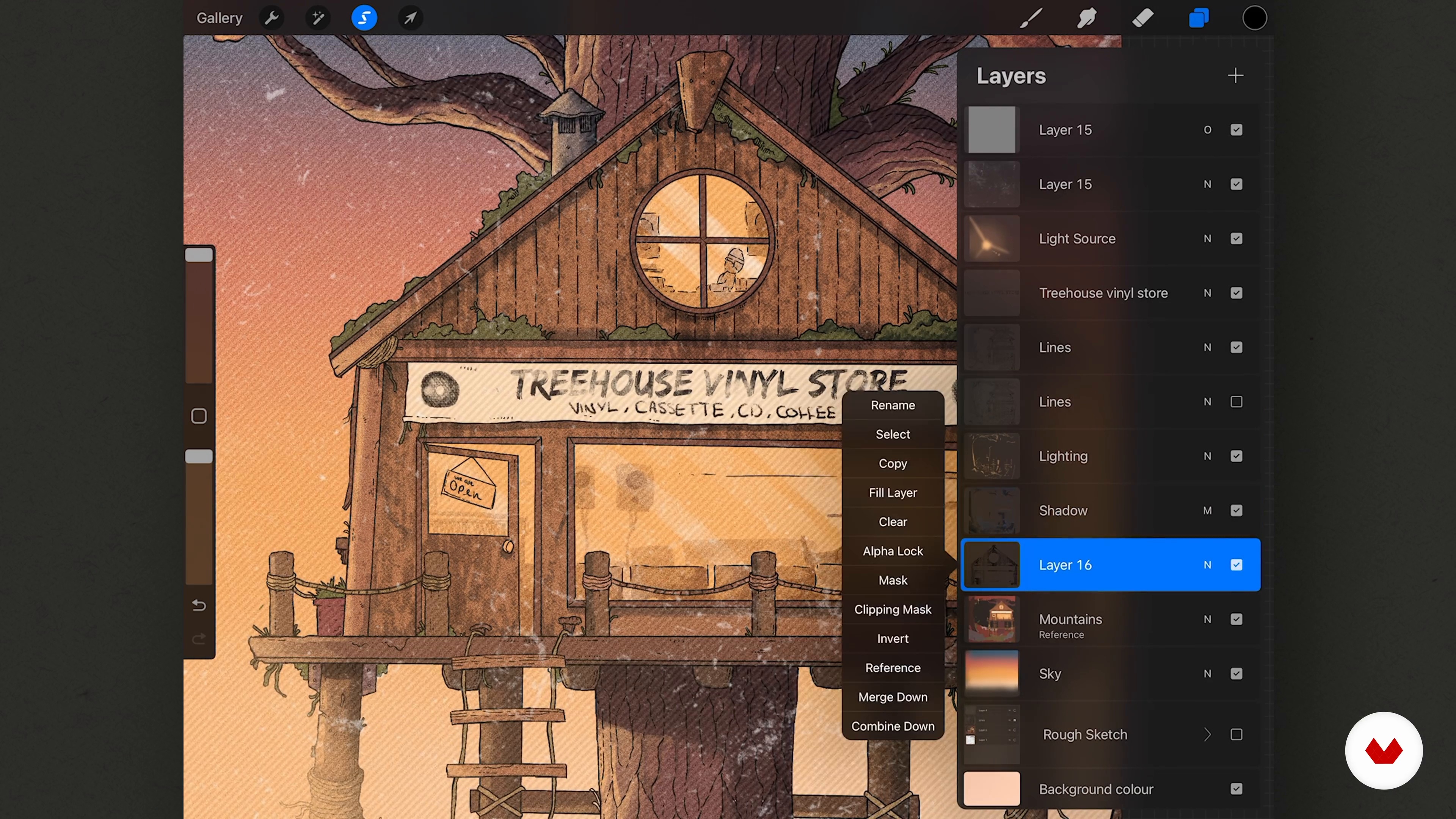Select the Light Source layer thumbnail
1456x819 pixels.
pos(992,238)
